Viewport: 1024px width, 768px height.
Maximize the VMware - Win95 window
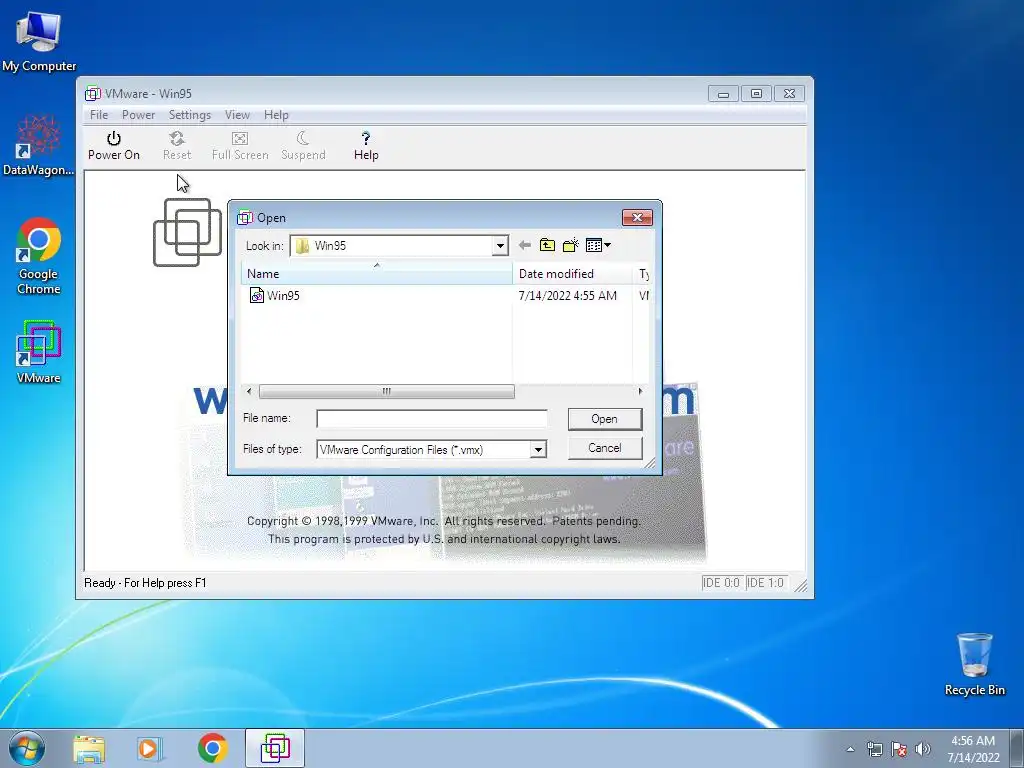coord(756,93)
